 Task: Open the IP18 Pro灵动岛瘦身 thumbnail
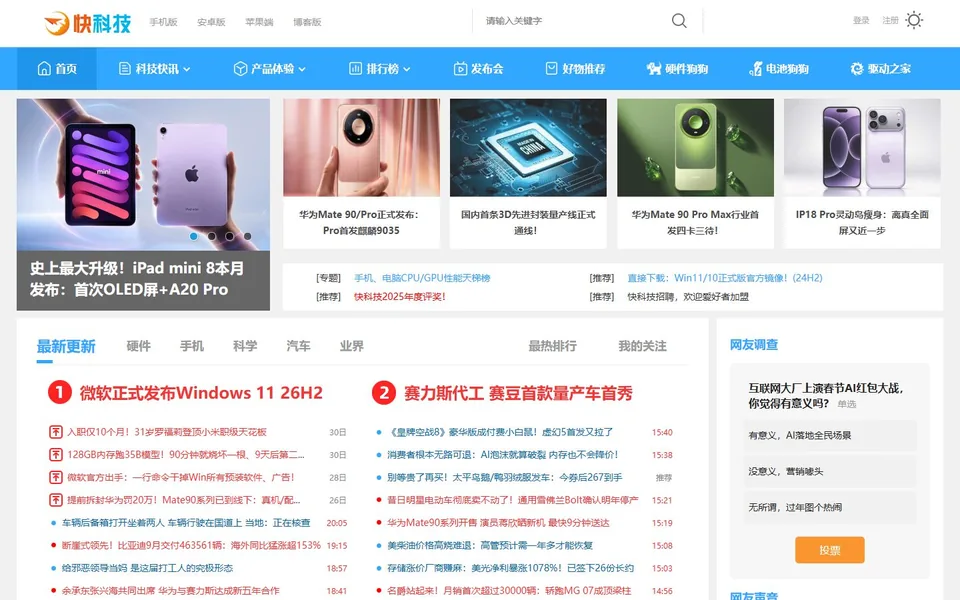point(862,148)
